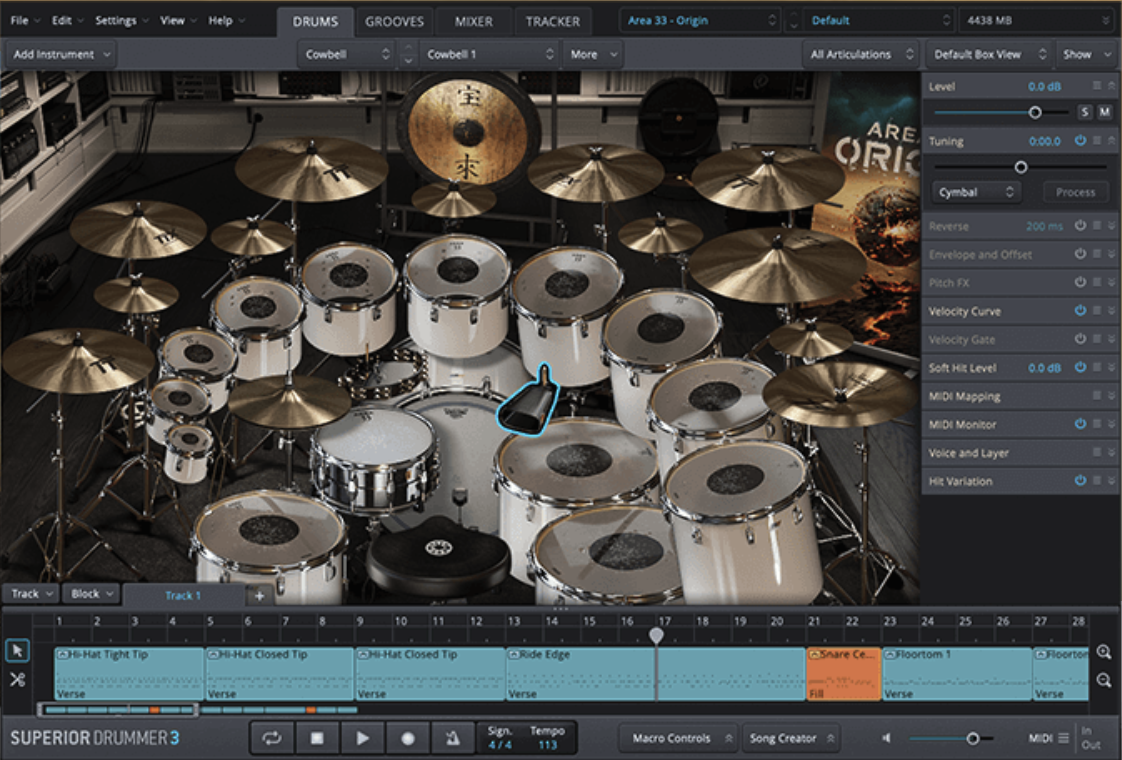Viewport: 1122px width, 760px height.
Task: Open the Velocity Curve section menu icon
Action: click(1096, 311)
